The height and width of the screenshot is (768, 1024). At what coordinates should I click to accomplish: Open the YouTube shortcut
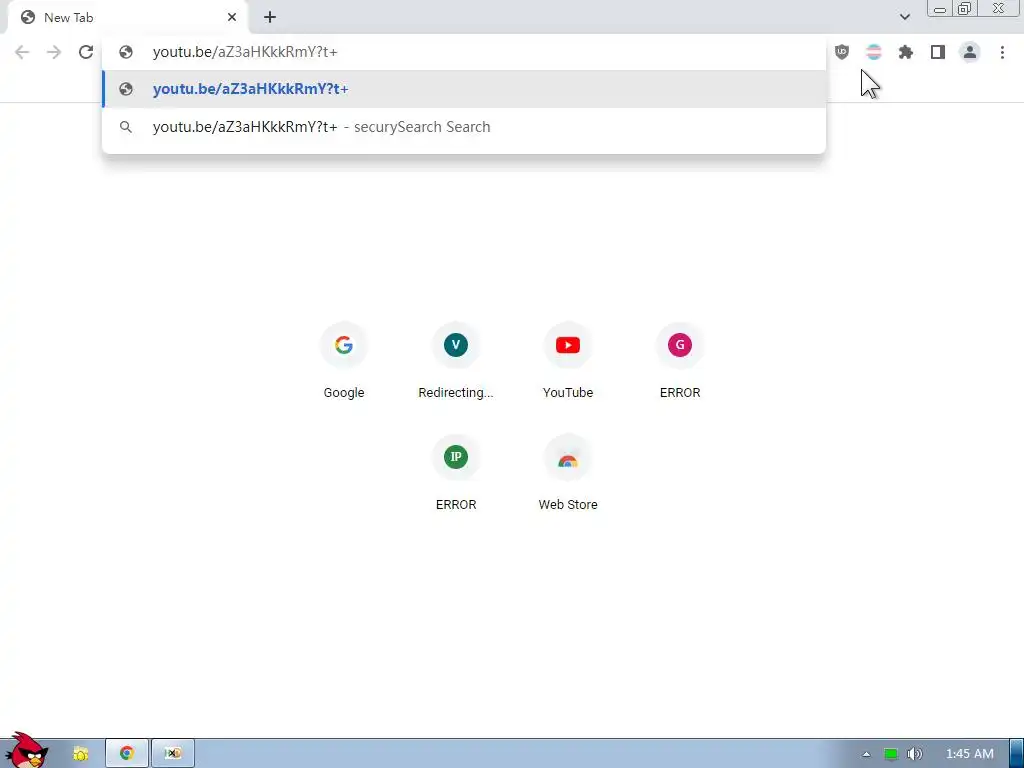click(568, 362)
